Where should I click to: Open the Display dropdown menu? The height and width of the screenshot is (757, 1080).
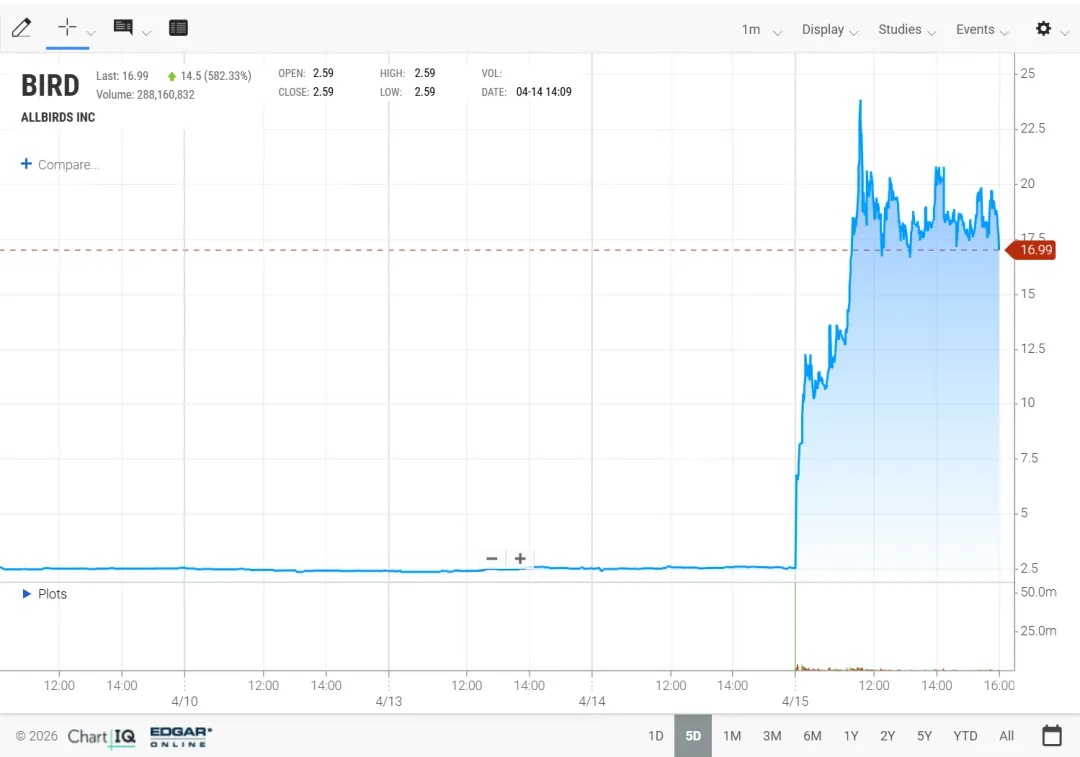pos(829,30)
